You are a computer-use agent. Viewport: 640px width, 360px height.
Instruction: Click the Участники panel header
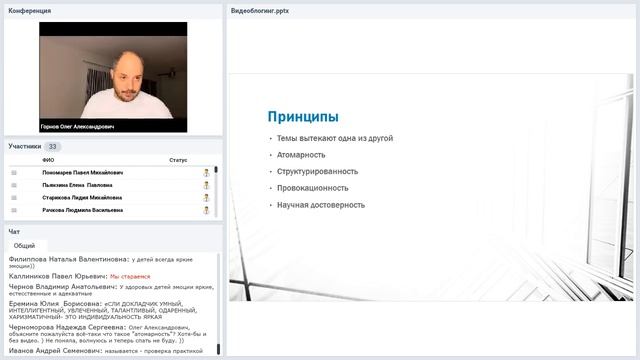(113, 147)
